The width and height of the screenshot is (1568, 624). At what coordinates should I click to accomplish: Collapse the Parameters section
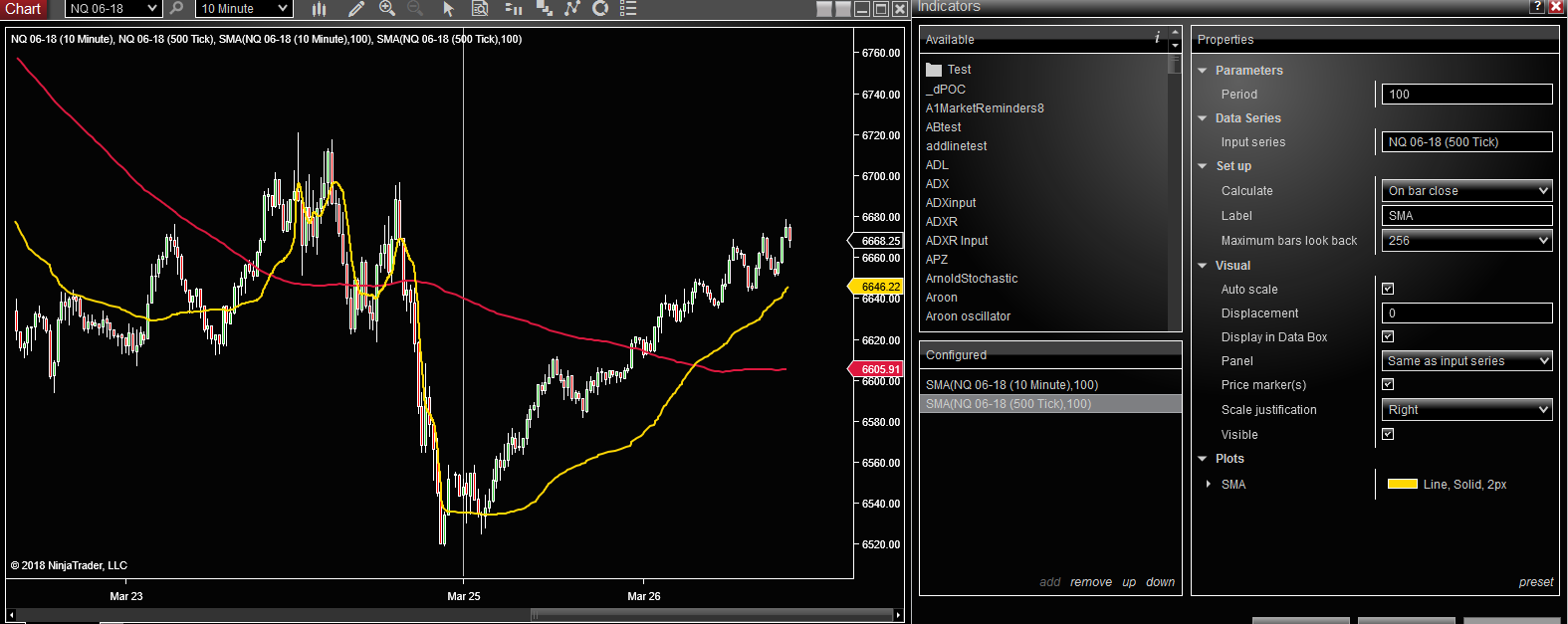click(1203, 71)
